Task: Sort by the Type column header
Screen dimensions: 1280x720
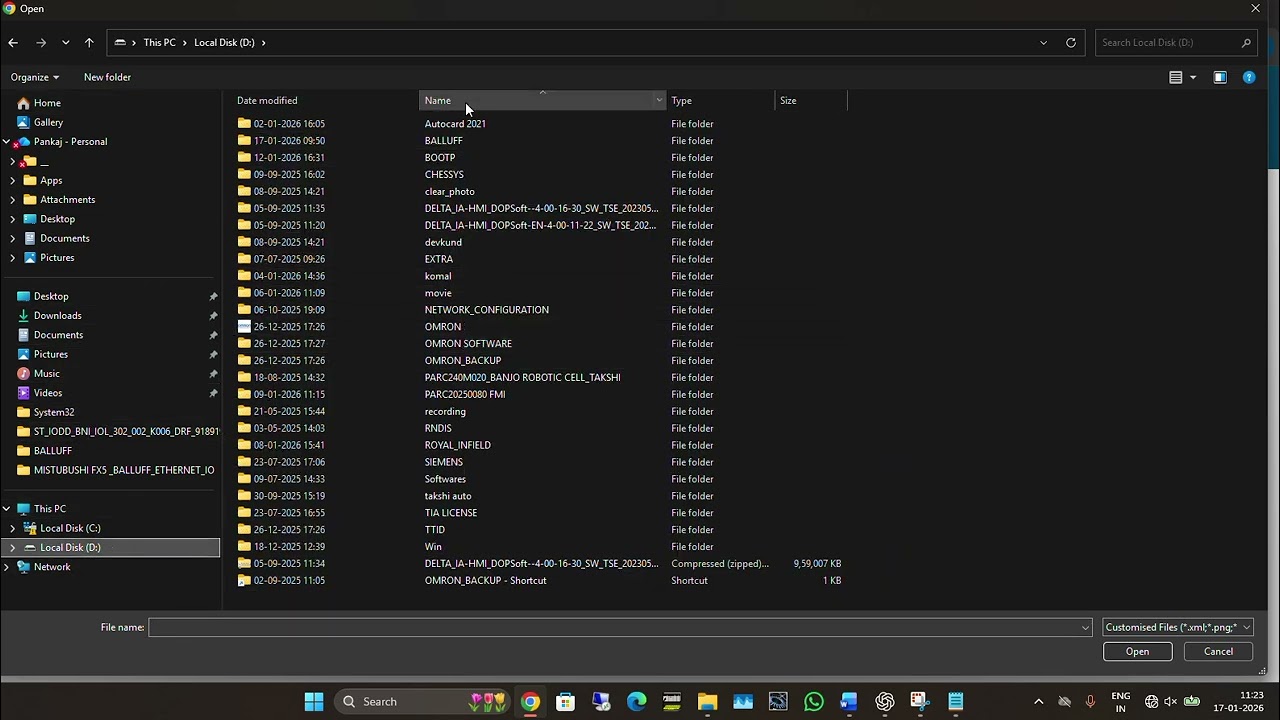Action: coord(681,100)
